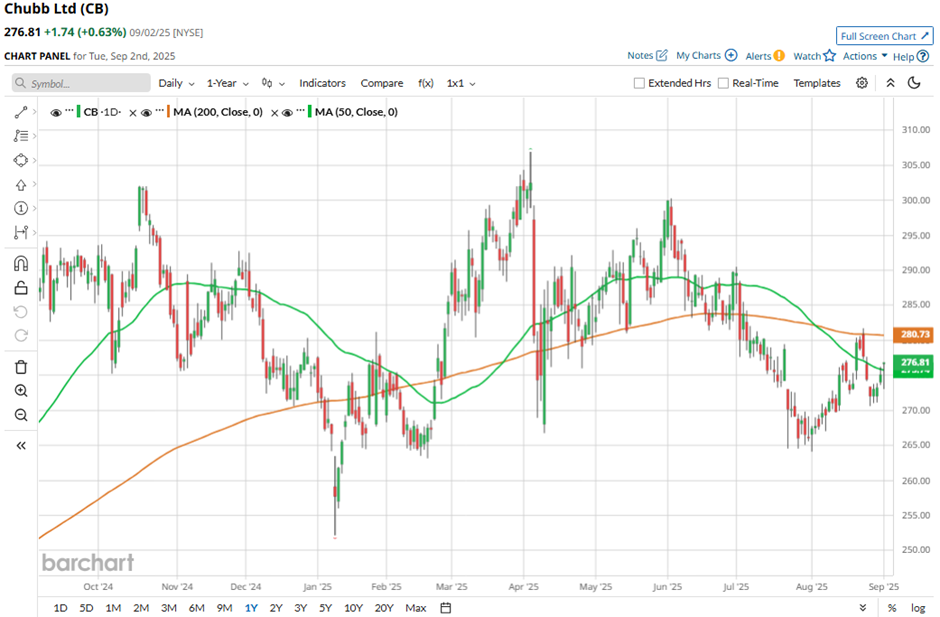
Task: Select the Max time range
Action: [415, 607]
